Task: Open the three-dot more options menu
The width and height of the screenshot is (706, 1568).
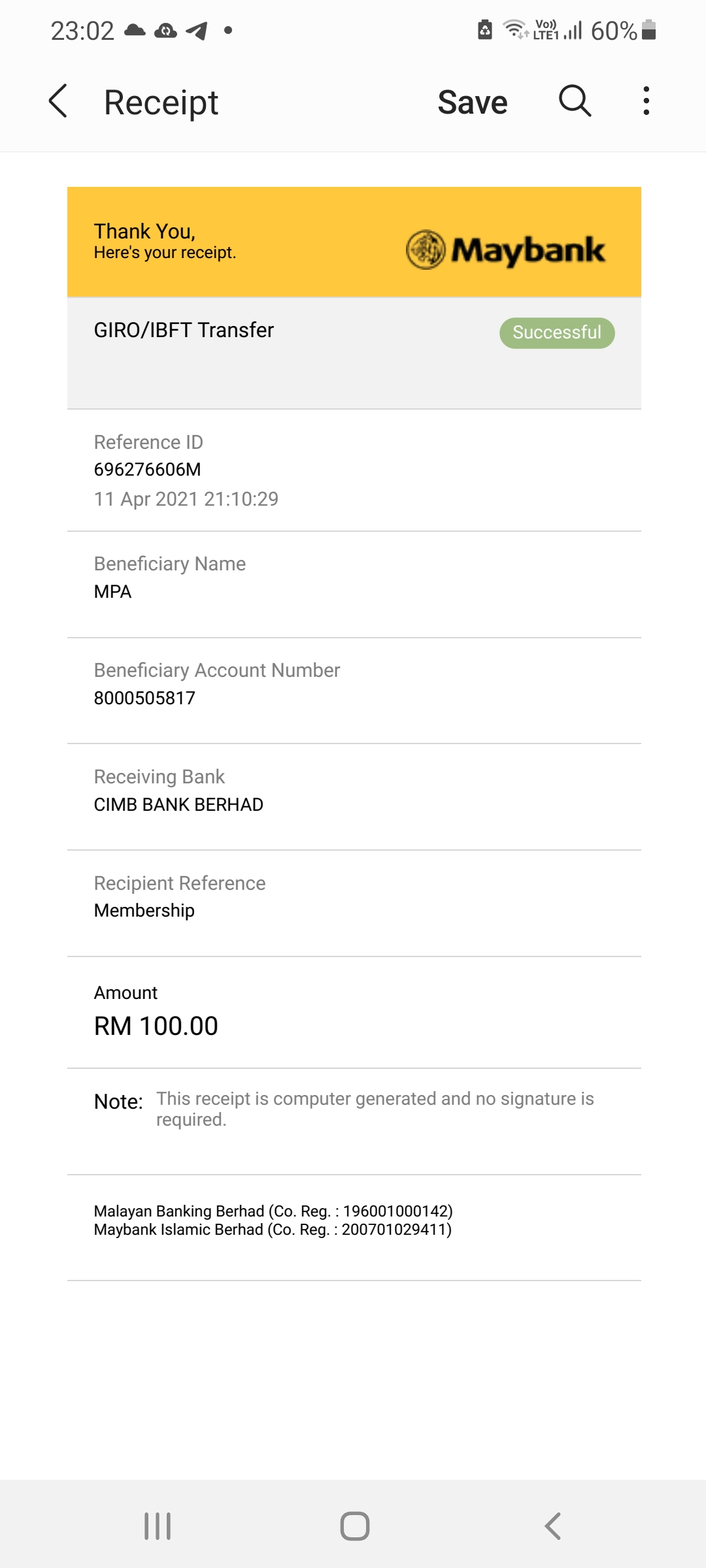Action: click(x=646, y=101)
